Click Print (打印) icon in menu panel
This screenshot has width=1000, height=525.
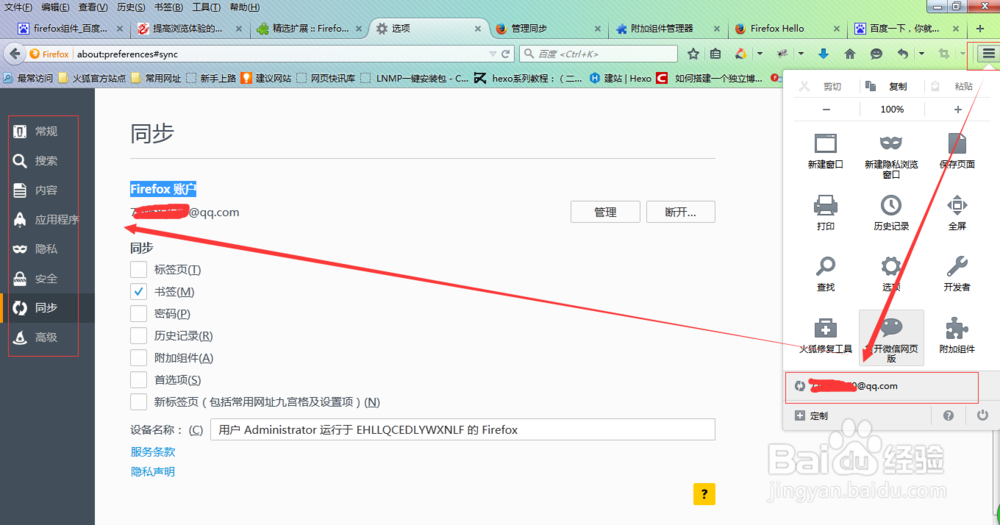(825, 212)
